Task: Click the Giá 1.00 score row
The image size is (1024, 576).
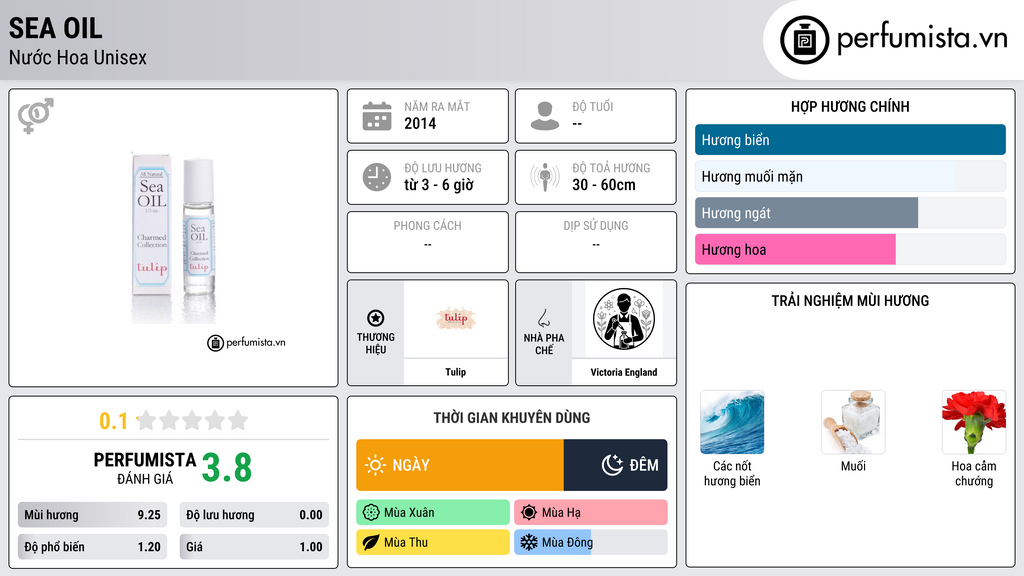Action: 254,547
